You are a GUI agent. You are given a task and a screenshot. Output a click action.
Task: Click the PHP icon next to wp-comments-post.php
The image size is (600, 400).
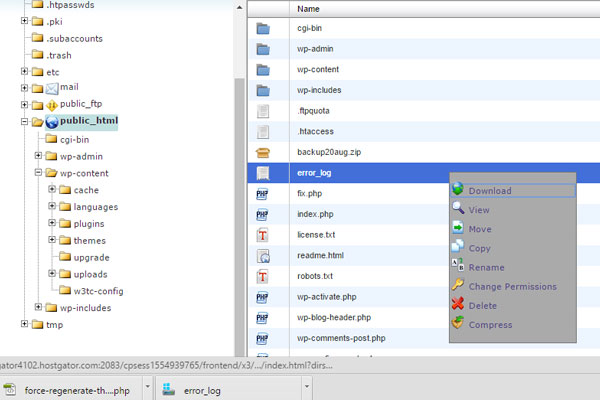click(x=262, y=339)
